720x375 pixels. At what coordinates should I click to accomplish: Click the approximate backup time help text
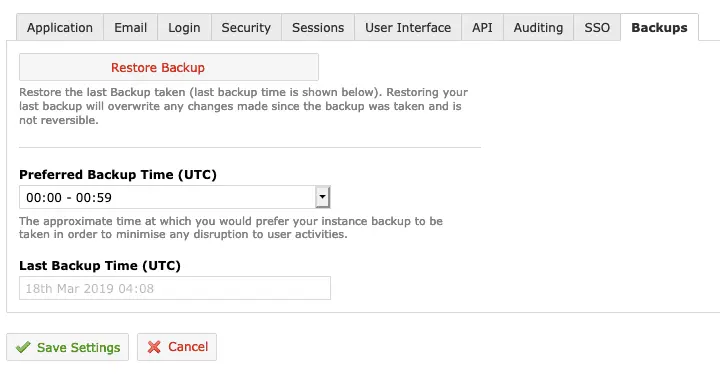231,228
